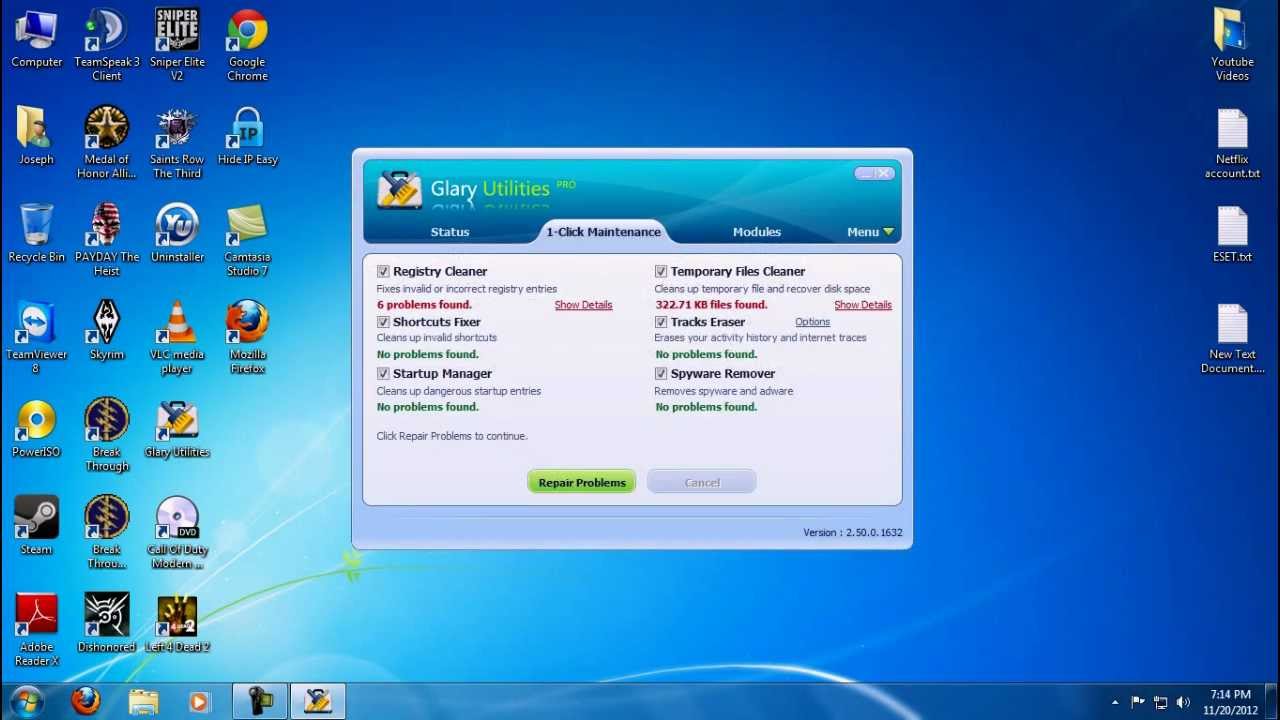The image size is (1280, 720).
Task: Open Windows Explorer from taskbar
Action: tap(143, 701)
